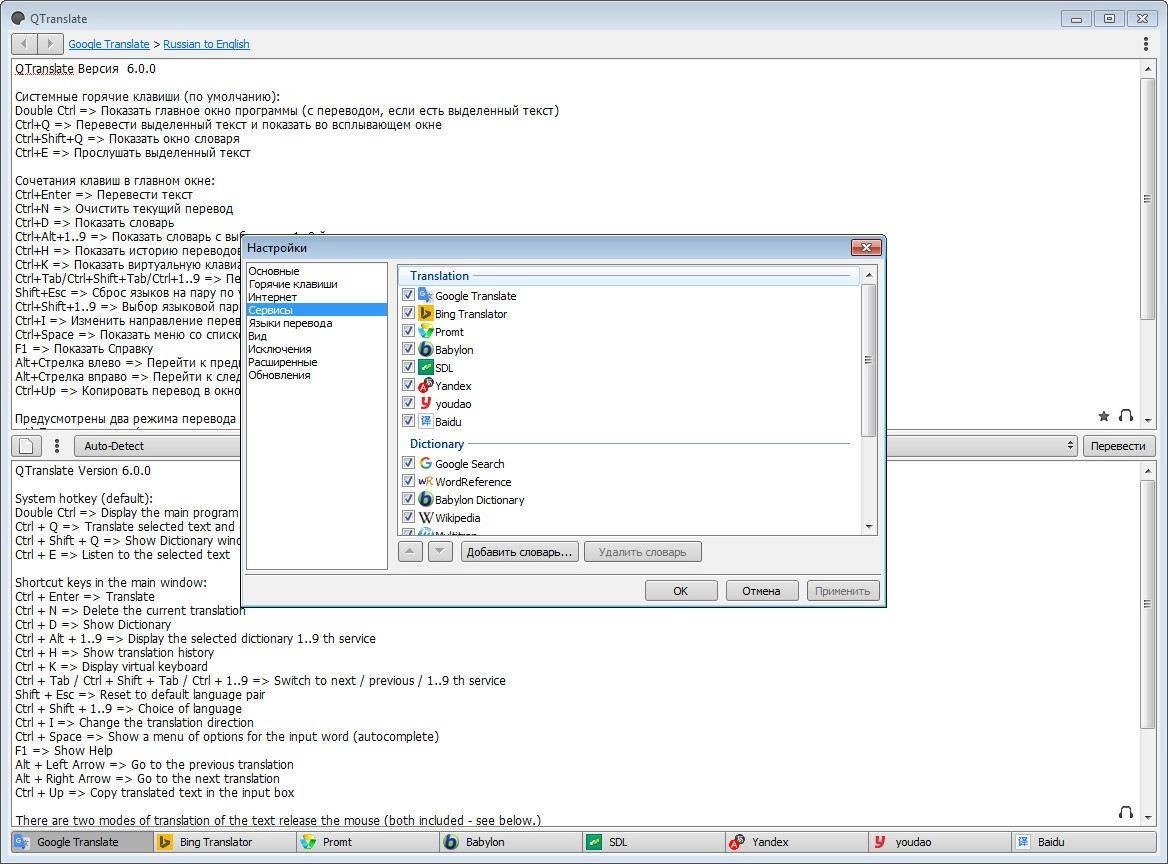The height and width of the screenshot is (864, 1168).
Task: Switch to Baidu tab at bottom
Action: (1084, 842)
